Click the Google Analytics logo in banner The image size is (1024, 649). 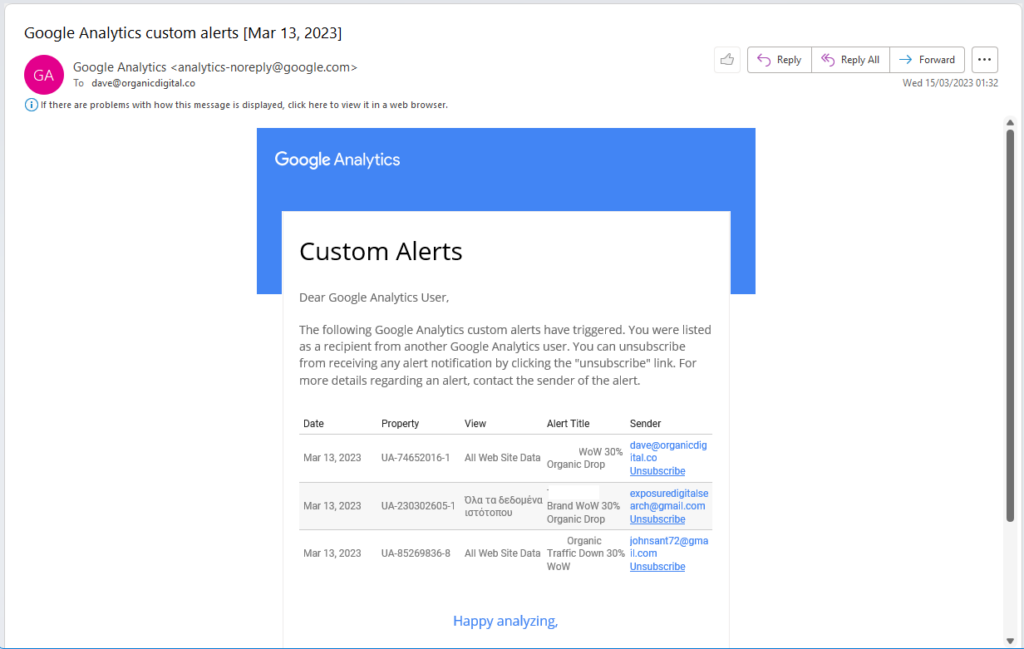337,160
